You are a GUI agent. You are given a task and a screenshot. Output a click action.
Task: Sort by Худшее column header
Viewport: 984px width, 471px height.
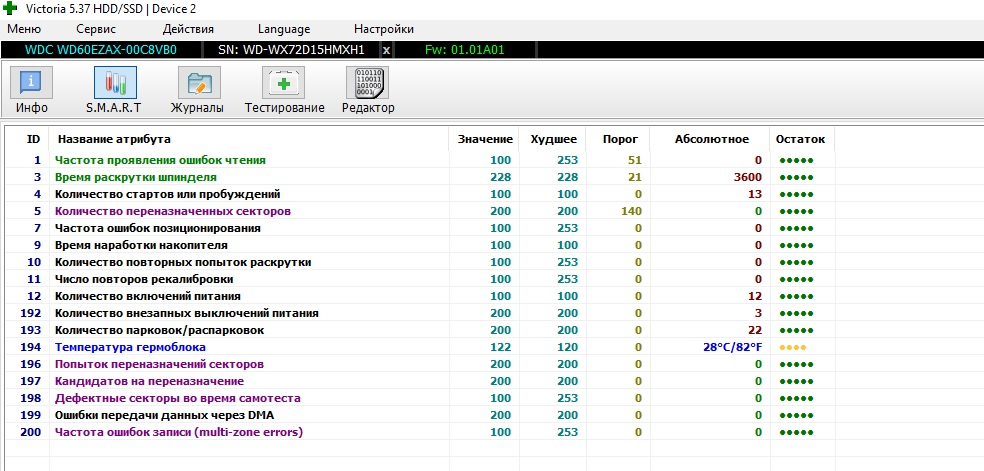(x=554, y=139)
